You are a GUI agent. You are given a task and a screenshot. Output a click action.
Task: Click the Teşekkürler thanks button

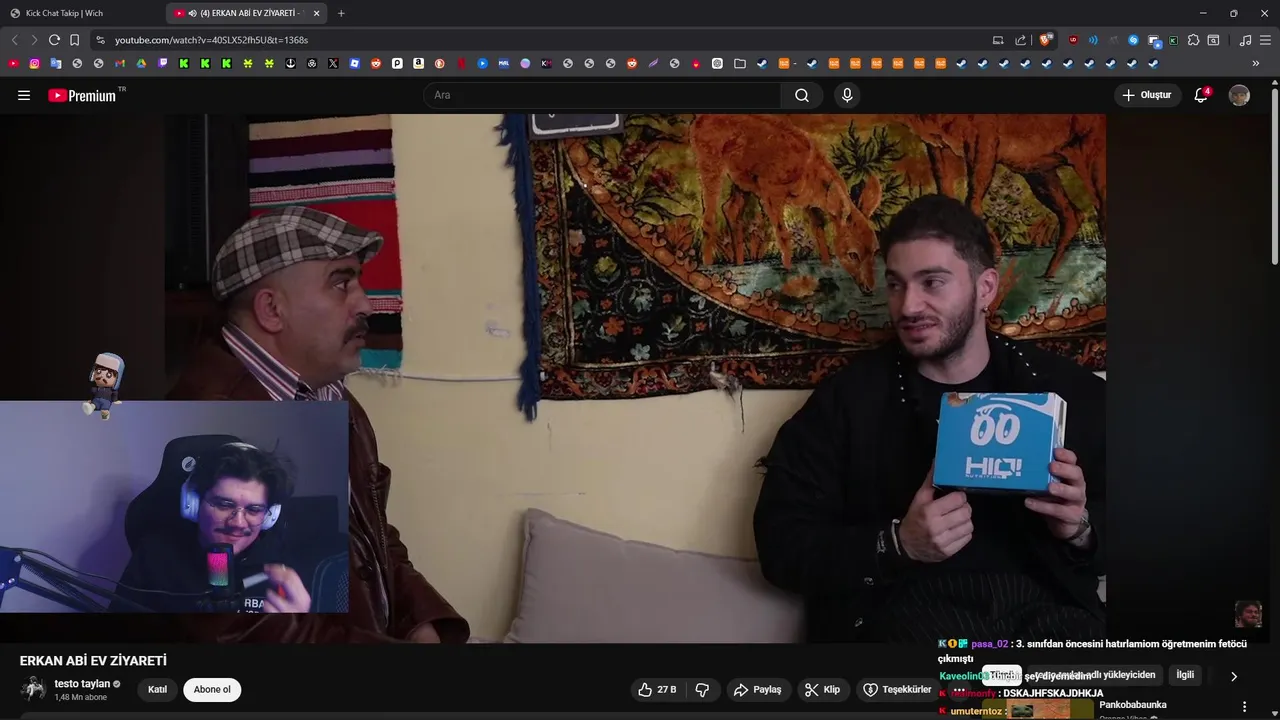pyautogui.click(x=897, y=689)
